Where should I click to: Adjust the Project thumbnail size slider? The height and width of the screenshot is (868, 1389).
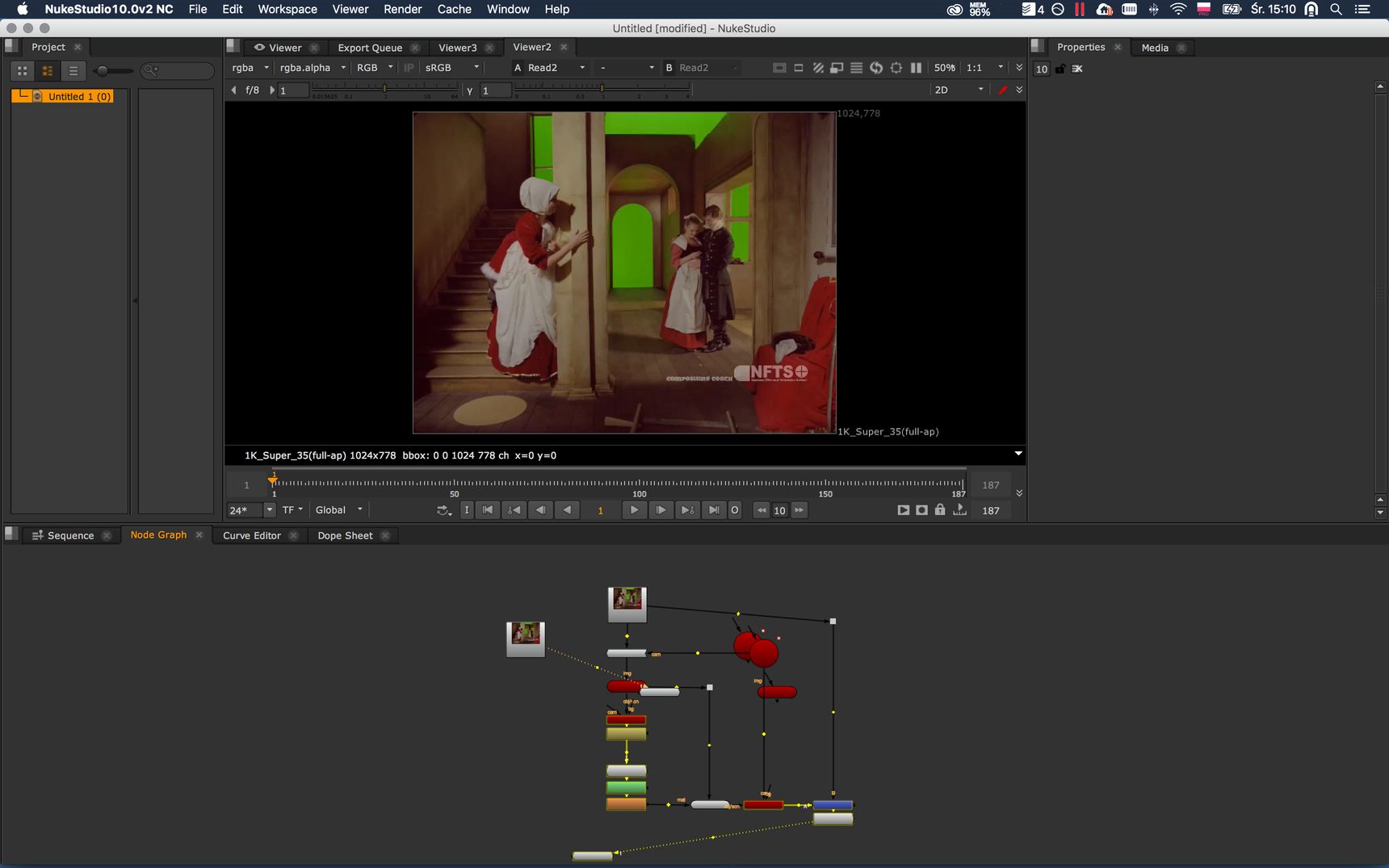pyautogui.click(x=112, y=71)
